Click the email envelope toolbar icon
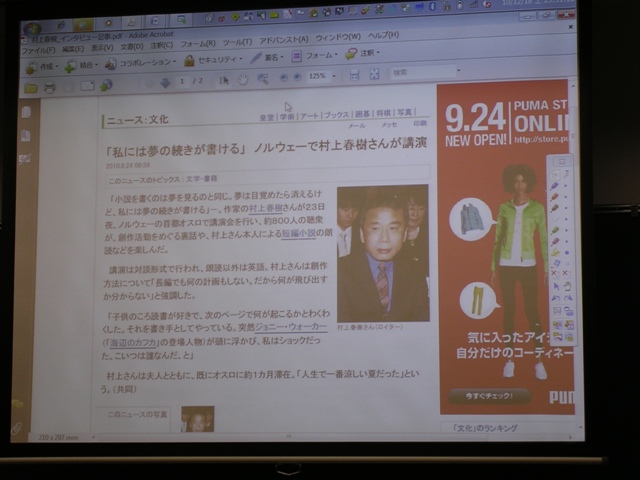 [87, 86]
